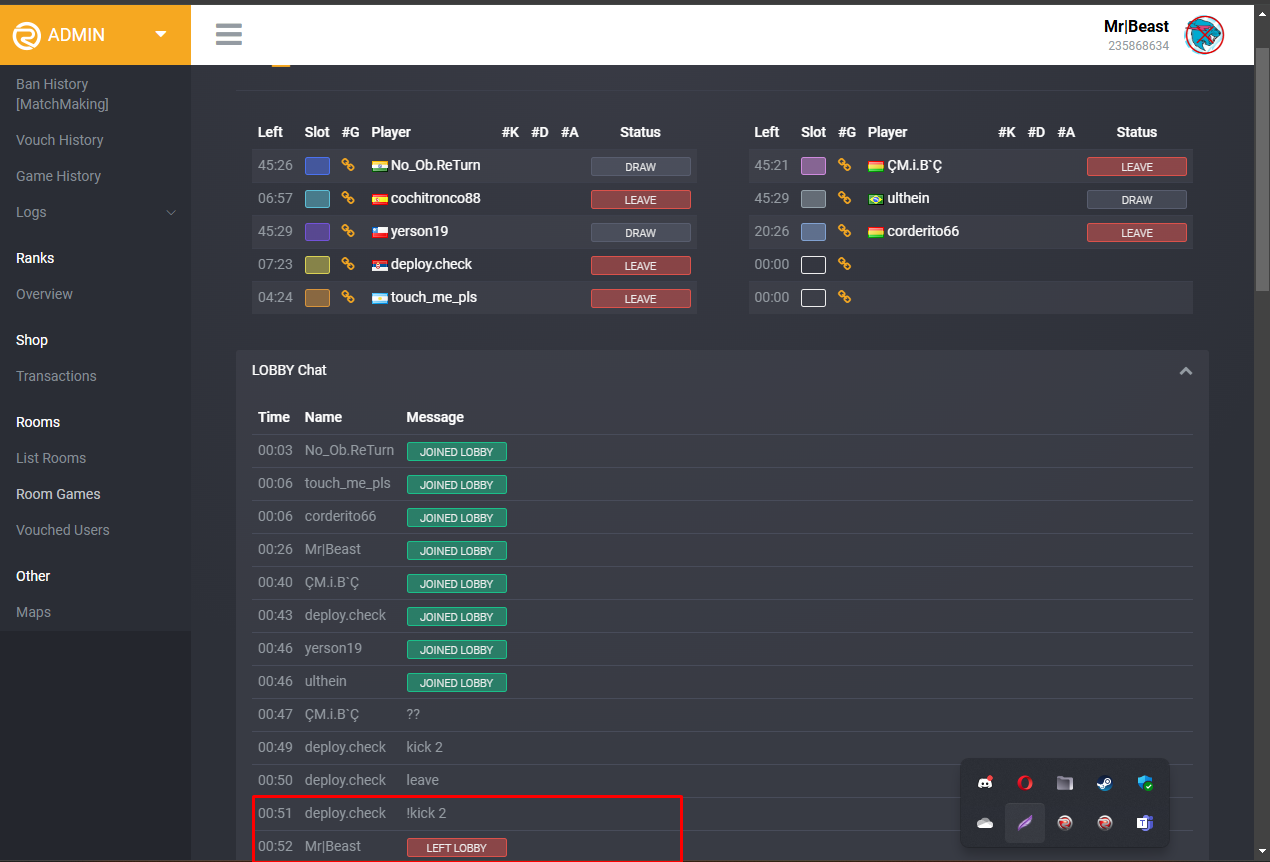Open Ranks Overview page
1270x862 pixels.
pos(44,294)
